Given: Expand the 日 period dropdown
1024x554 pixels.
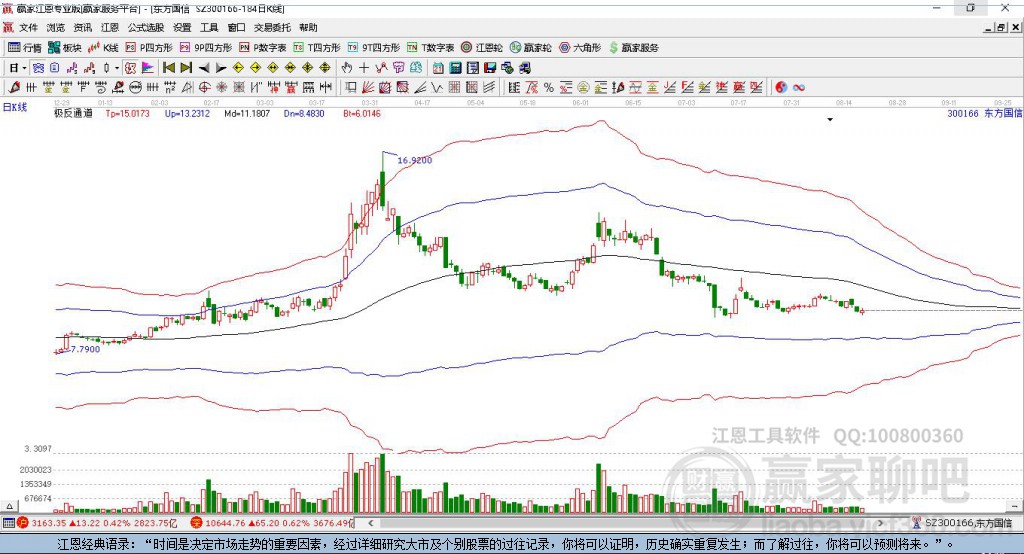Looking at the screenshot, I should pos(24,68).
